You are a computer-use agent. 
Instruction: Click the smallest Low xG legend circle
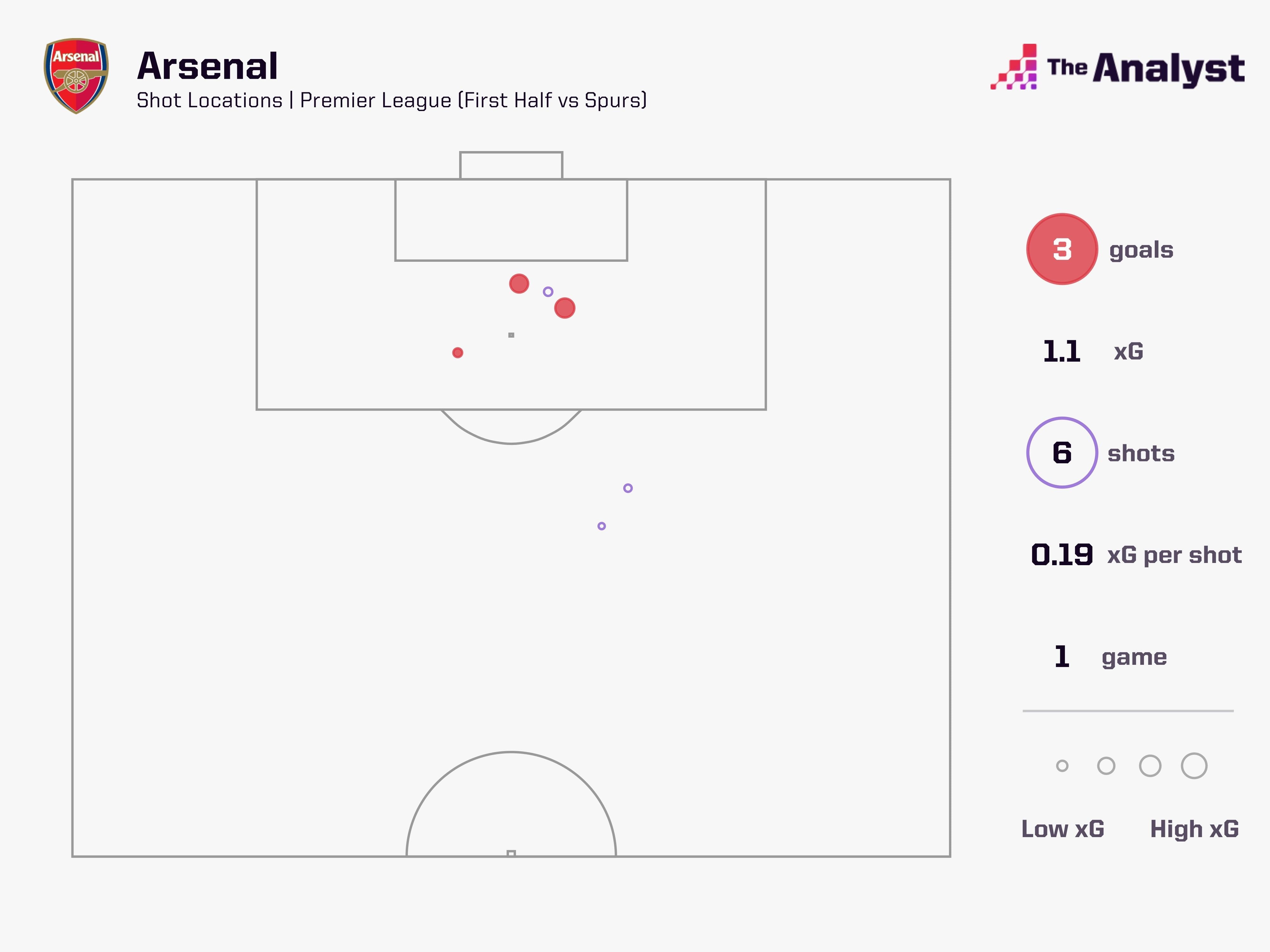click(1062, 765)
